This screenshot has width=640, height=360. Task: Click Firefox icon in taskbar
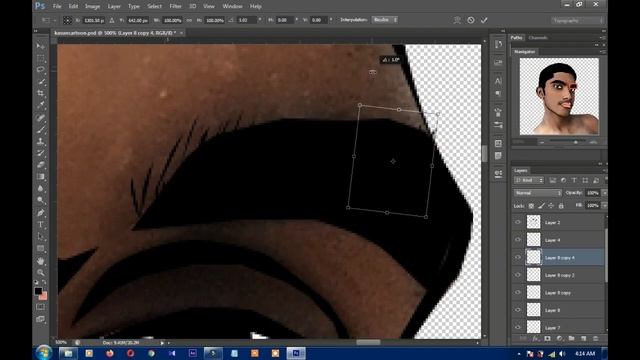pos(110,353)
